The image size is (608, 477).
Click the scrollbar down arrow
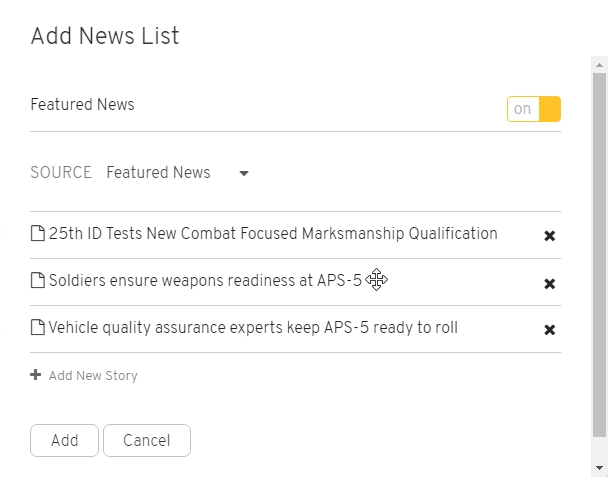coord(599,468)
